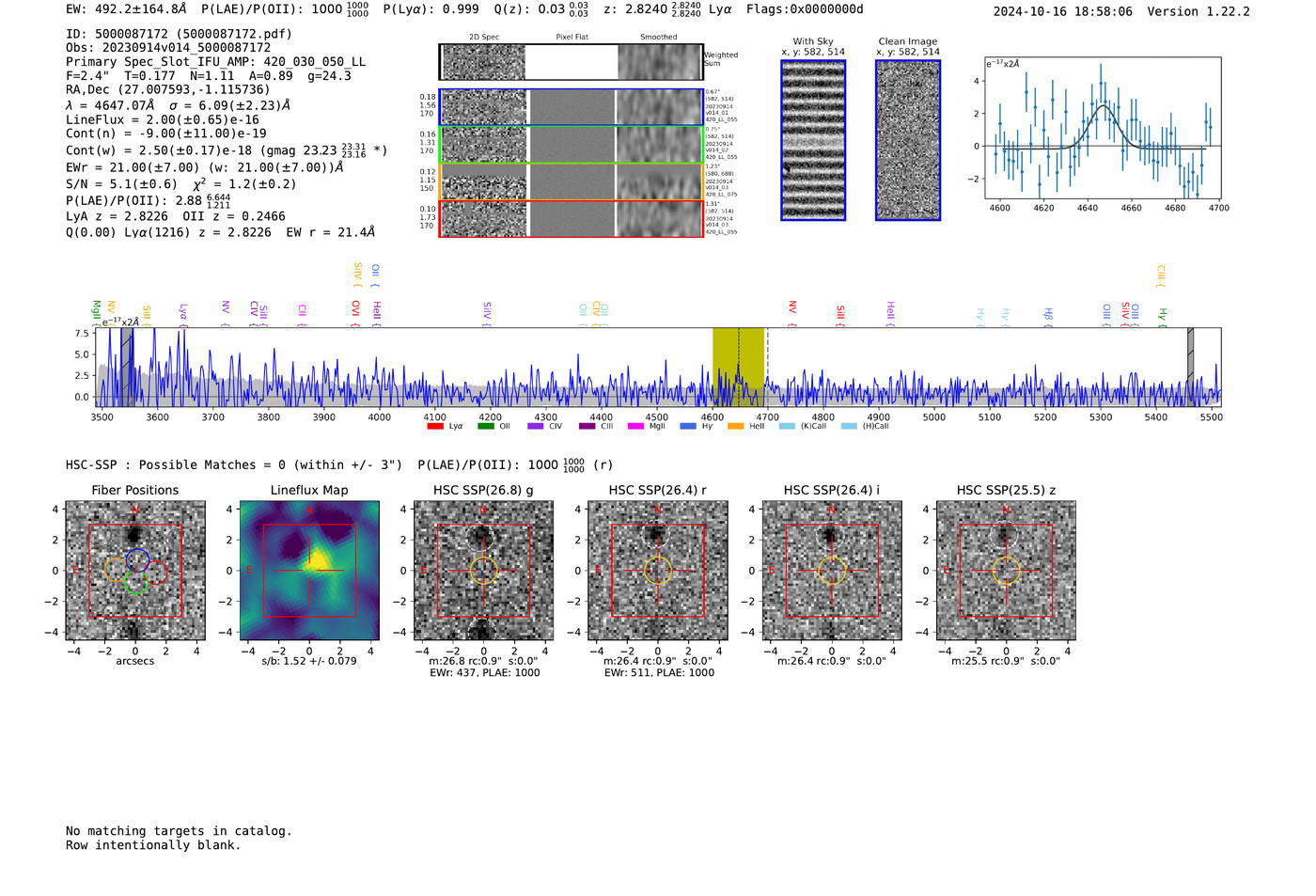Click the Primary Spec_Slot_IFU_AMP line
The width and height of the screenshot is (1316, 896).
(216, 61)
